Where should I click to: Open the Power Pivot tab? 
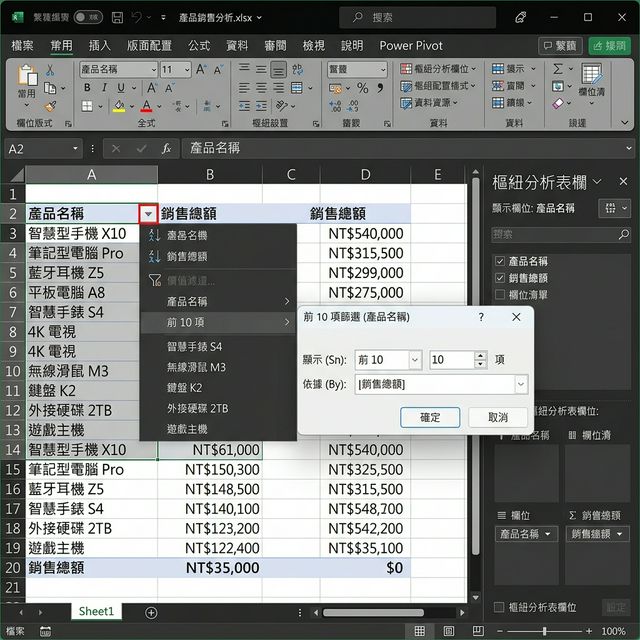point(411,45)
